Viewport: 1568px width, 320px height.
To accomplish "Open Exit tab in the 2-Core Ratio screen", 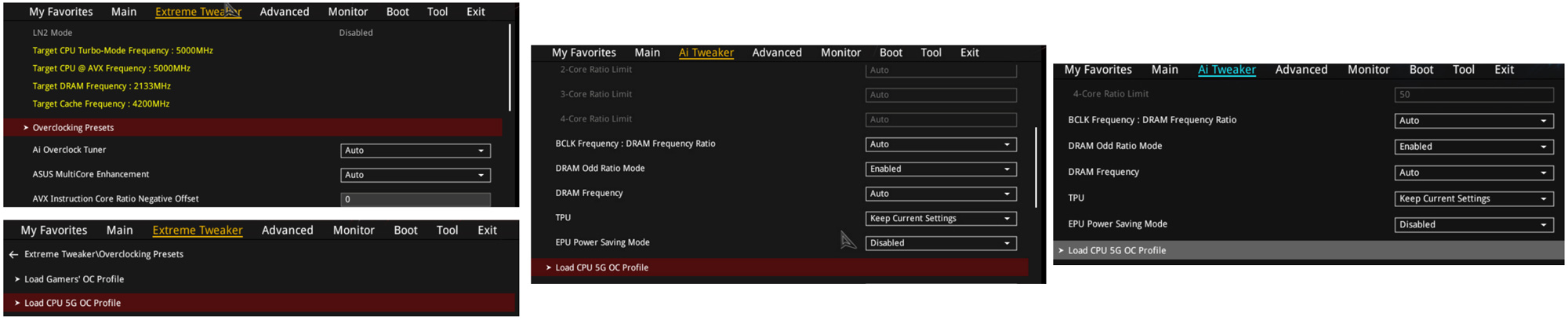I will [970, 53].
